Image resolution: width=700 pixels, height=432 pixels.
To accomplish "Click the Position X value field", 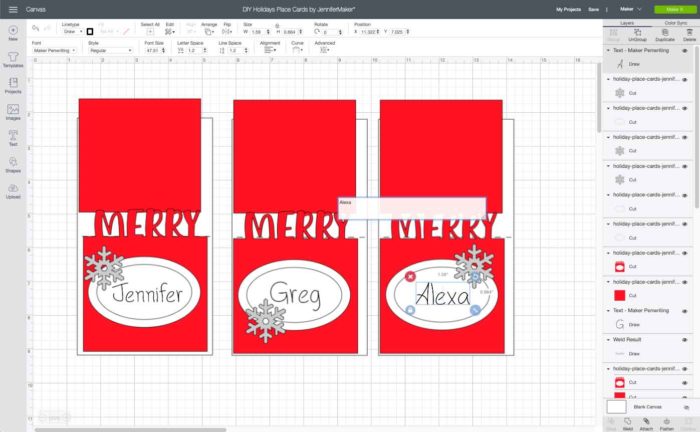I will (x=368, y=32).
